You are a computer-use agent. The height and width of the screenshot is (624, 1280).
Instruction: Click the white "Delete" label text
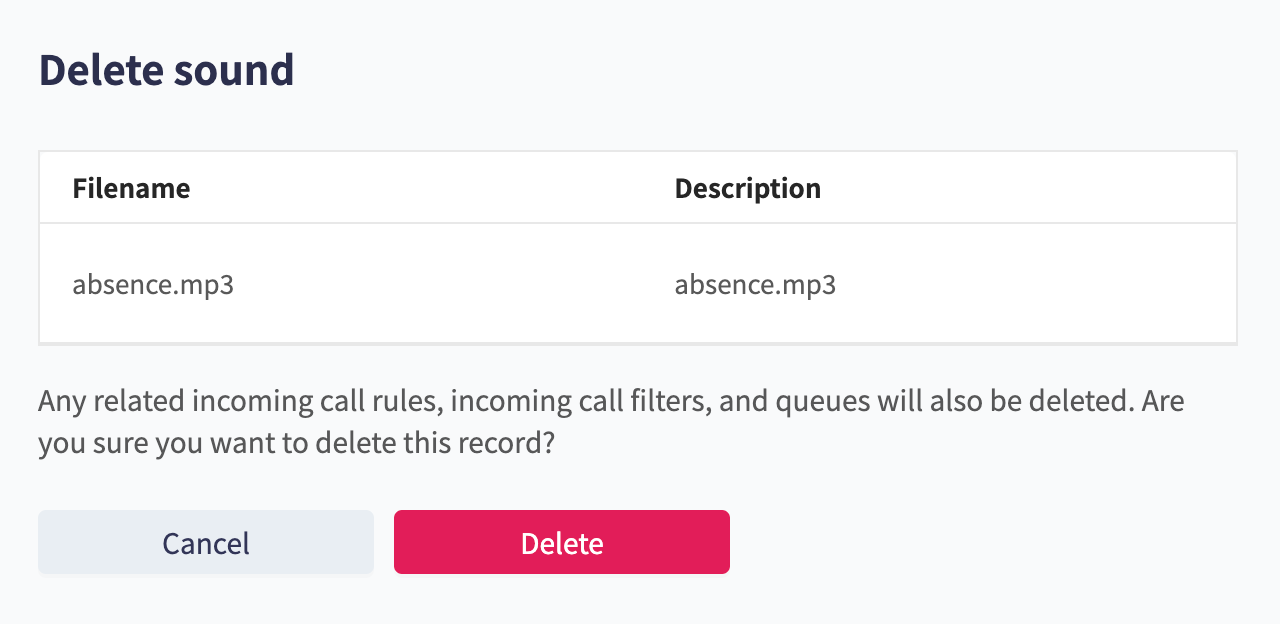coord(562,543)
